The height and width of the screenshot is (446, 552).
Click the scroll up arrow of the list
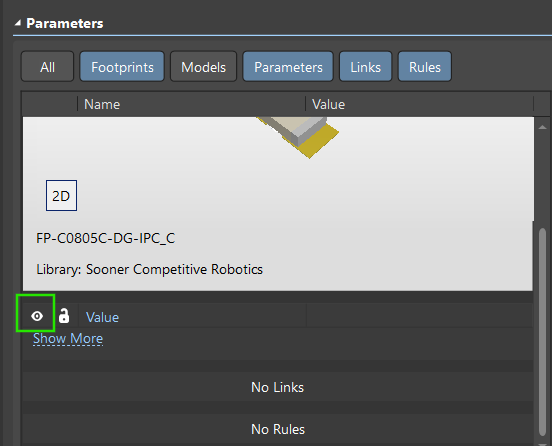542,127
